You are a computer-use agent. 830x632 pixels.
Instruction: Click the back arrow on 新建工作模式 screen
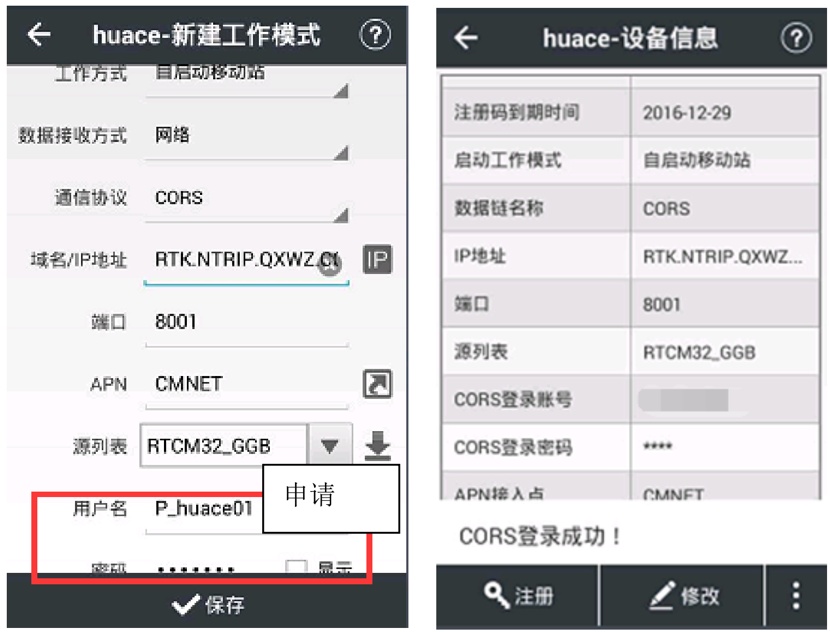[38, 35]
